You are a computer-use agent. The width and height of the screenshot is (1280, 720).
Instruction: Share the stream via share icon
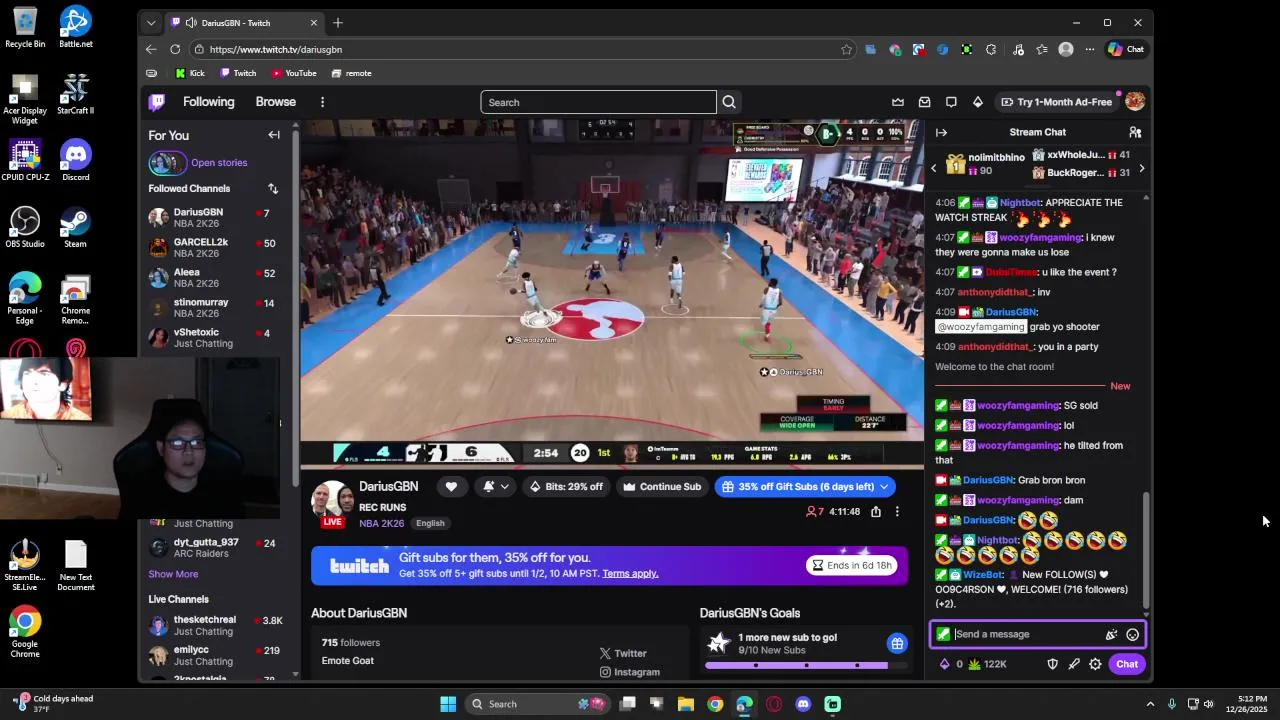click(x=876, y=512)
